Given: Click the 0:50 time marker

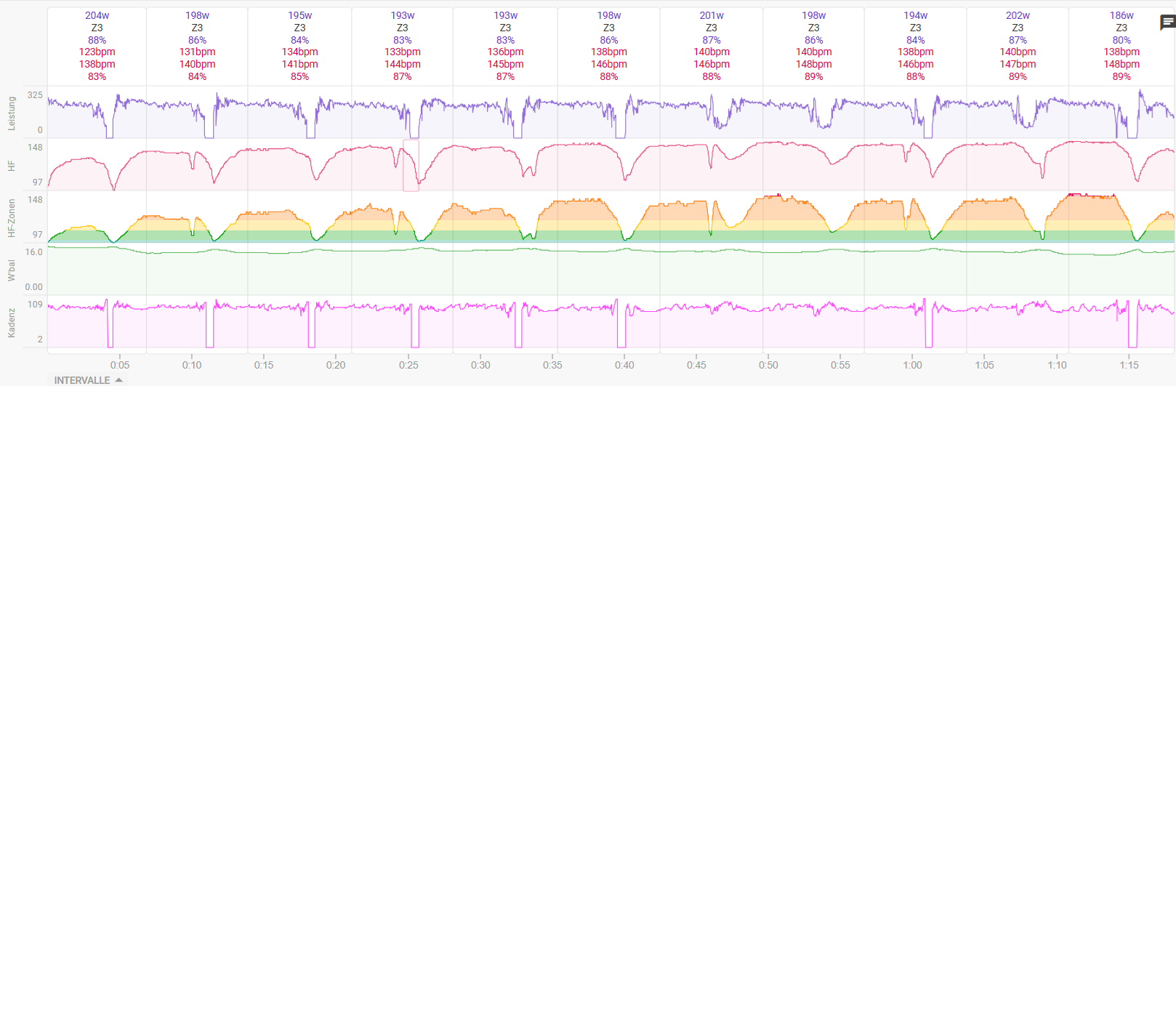Looking at the screenshot, I should coord(768,365).
